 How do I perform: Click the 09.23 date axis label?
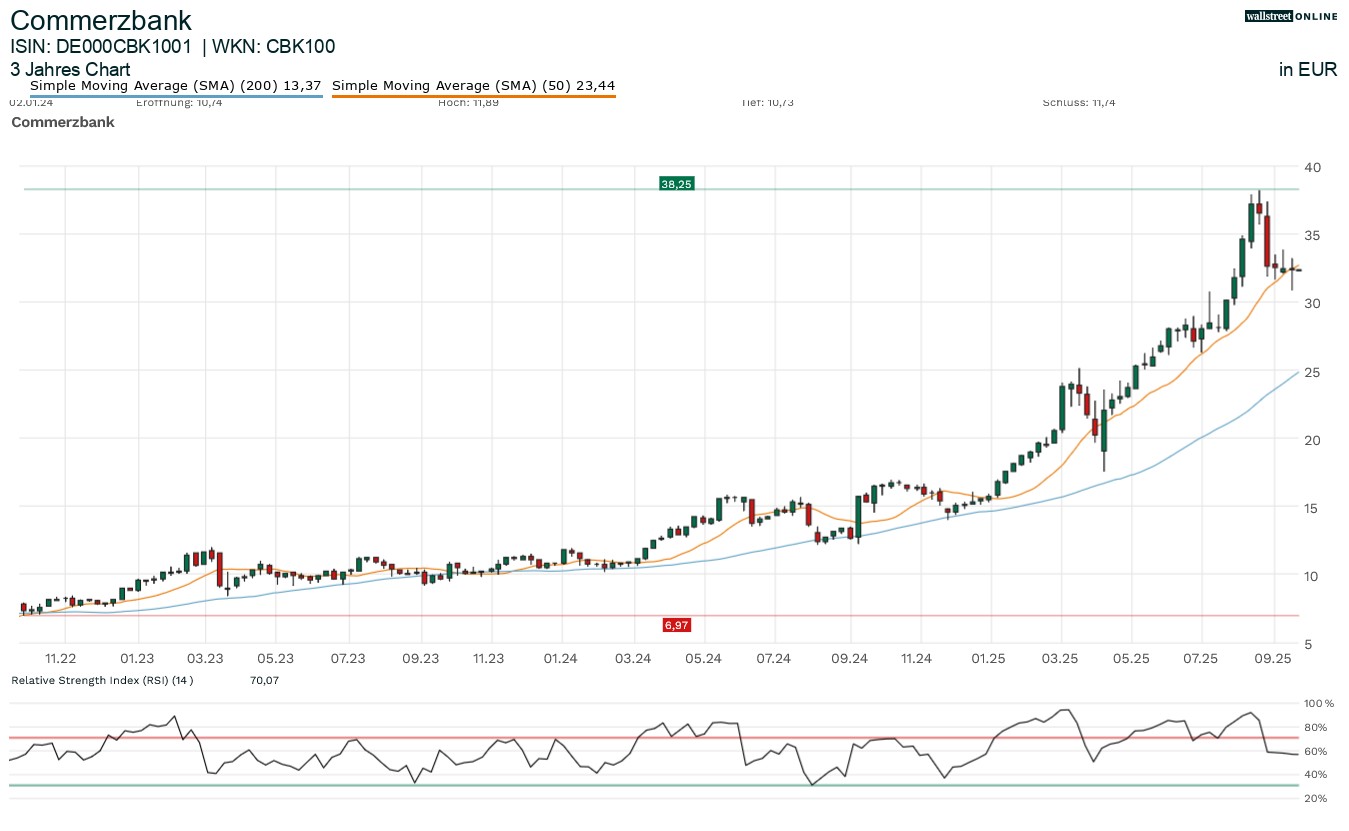coord(421,658)
